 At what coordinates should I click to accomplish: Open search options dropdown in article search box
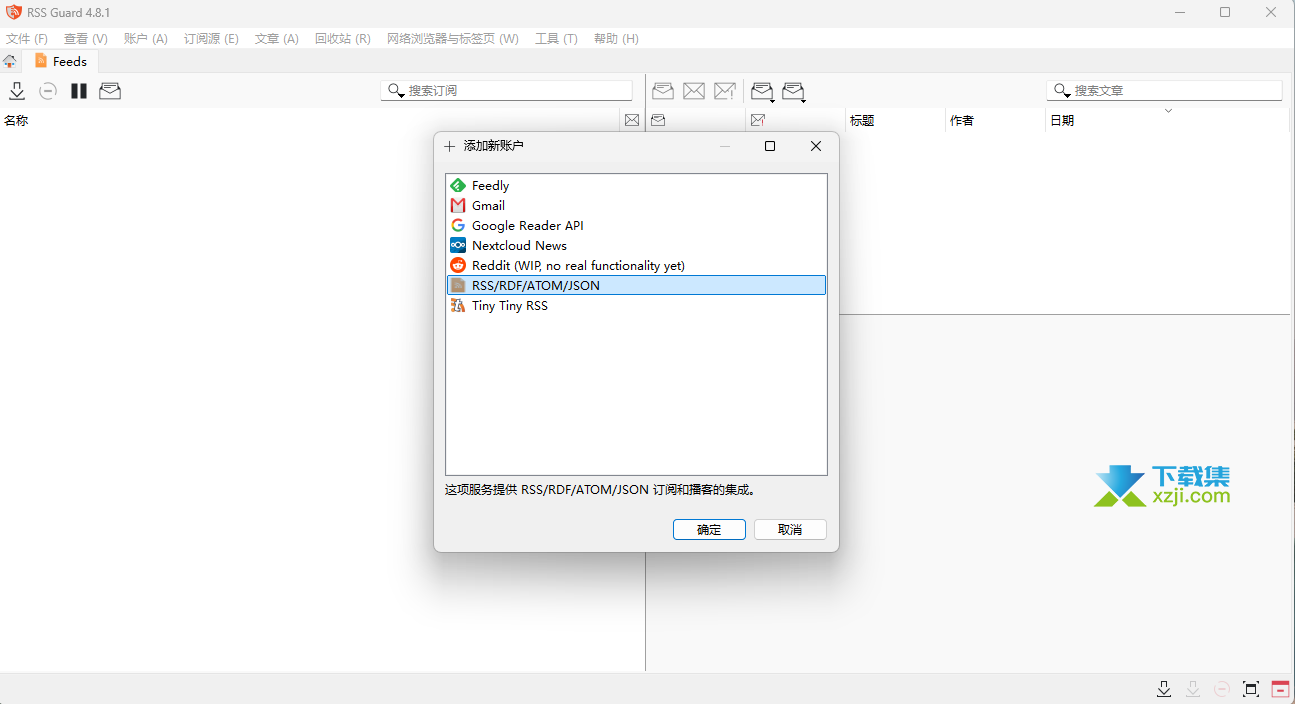pyautogui.click(x=1062, y=91)
